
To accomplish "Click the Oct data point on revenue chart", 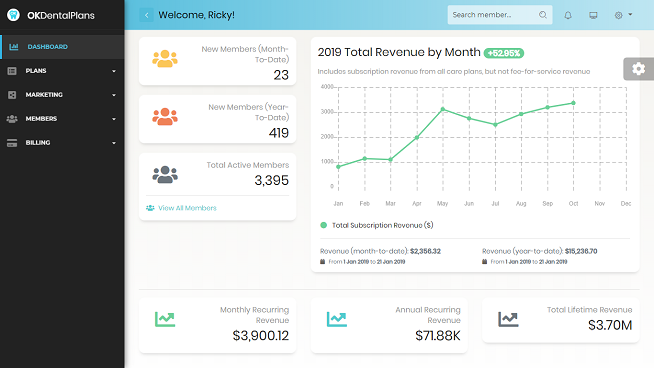I will pos(574,103).
